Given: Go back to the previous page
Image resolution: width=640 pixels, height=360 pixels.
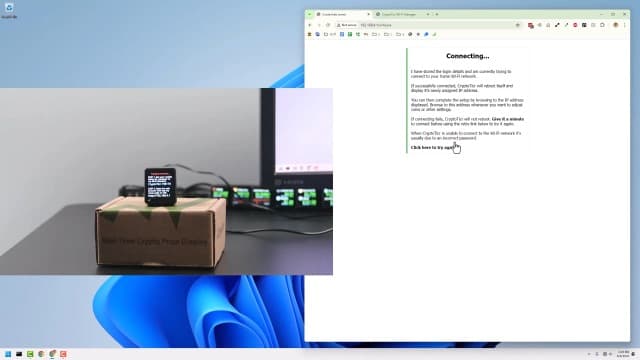Looking at the screenshot, I should (309, 25).
